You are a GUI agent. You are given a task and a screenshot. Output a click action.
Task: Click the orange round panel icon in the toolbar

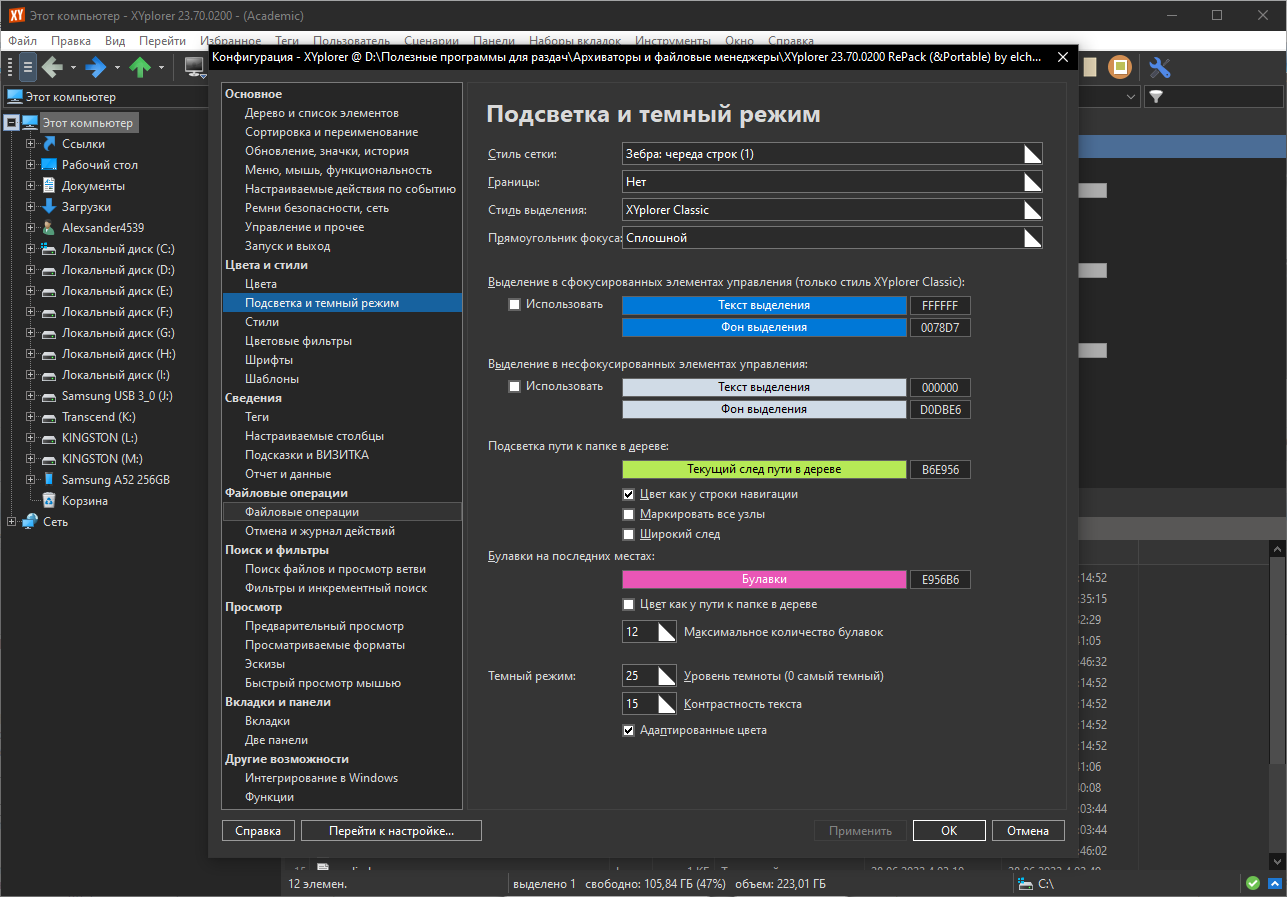(1121, 68)
